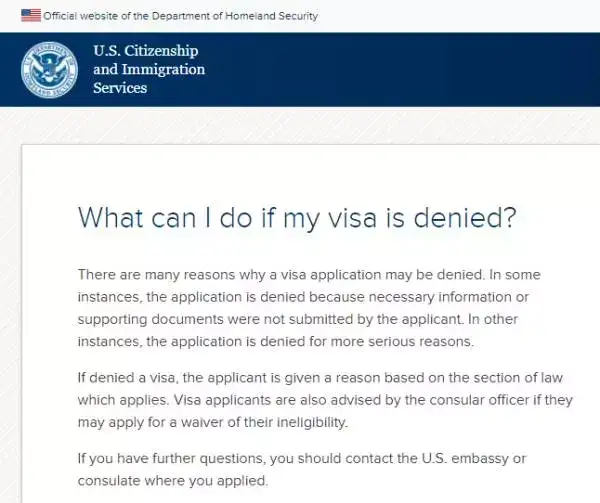Open the U.S. Citizenship and Immigration Services logo text

(x=148, y=69)
